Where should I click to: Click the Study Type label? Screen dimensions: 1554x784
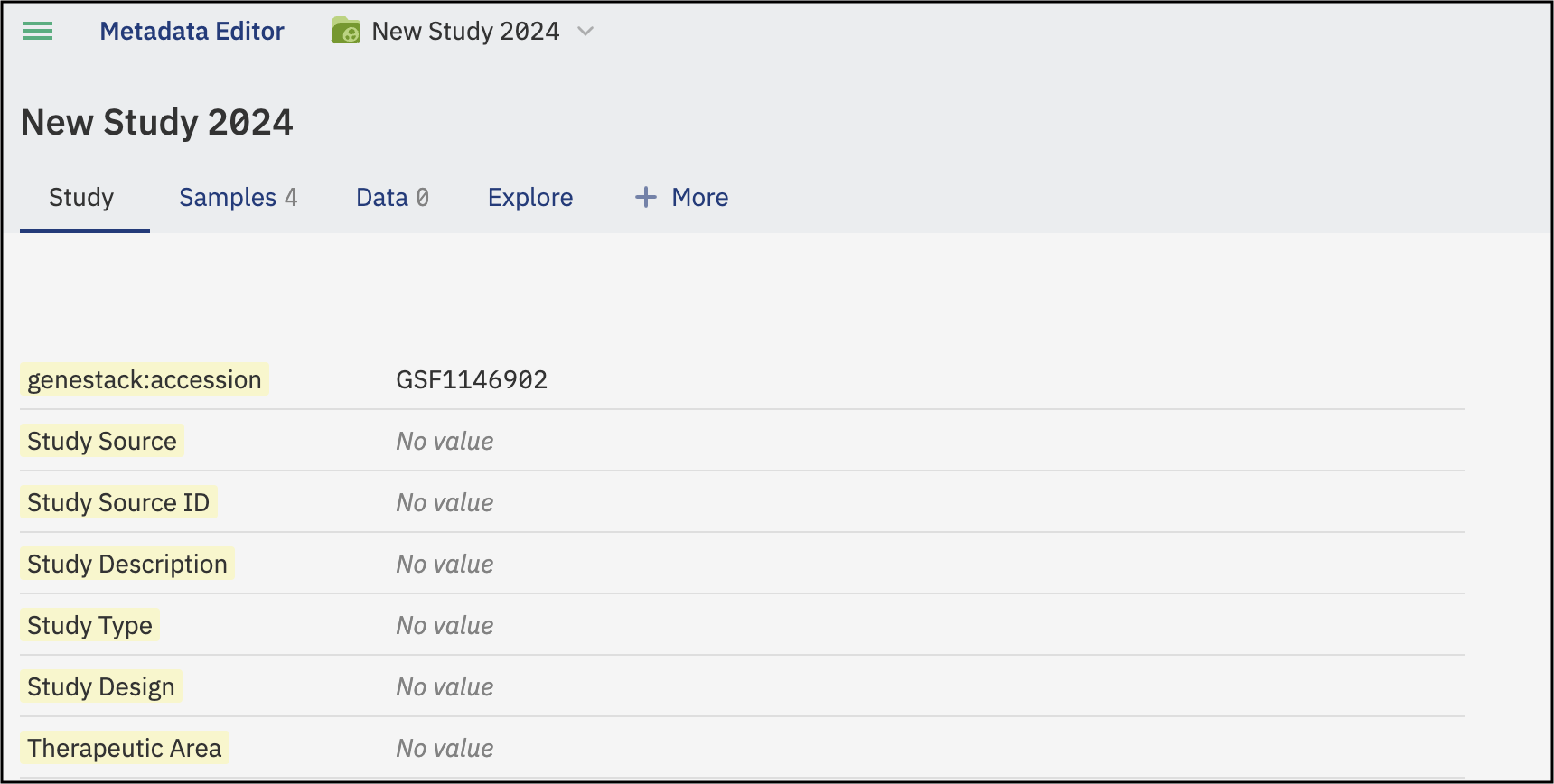[x=90, y=625]
